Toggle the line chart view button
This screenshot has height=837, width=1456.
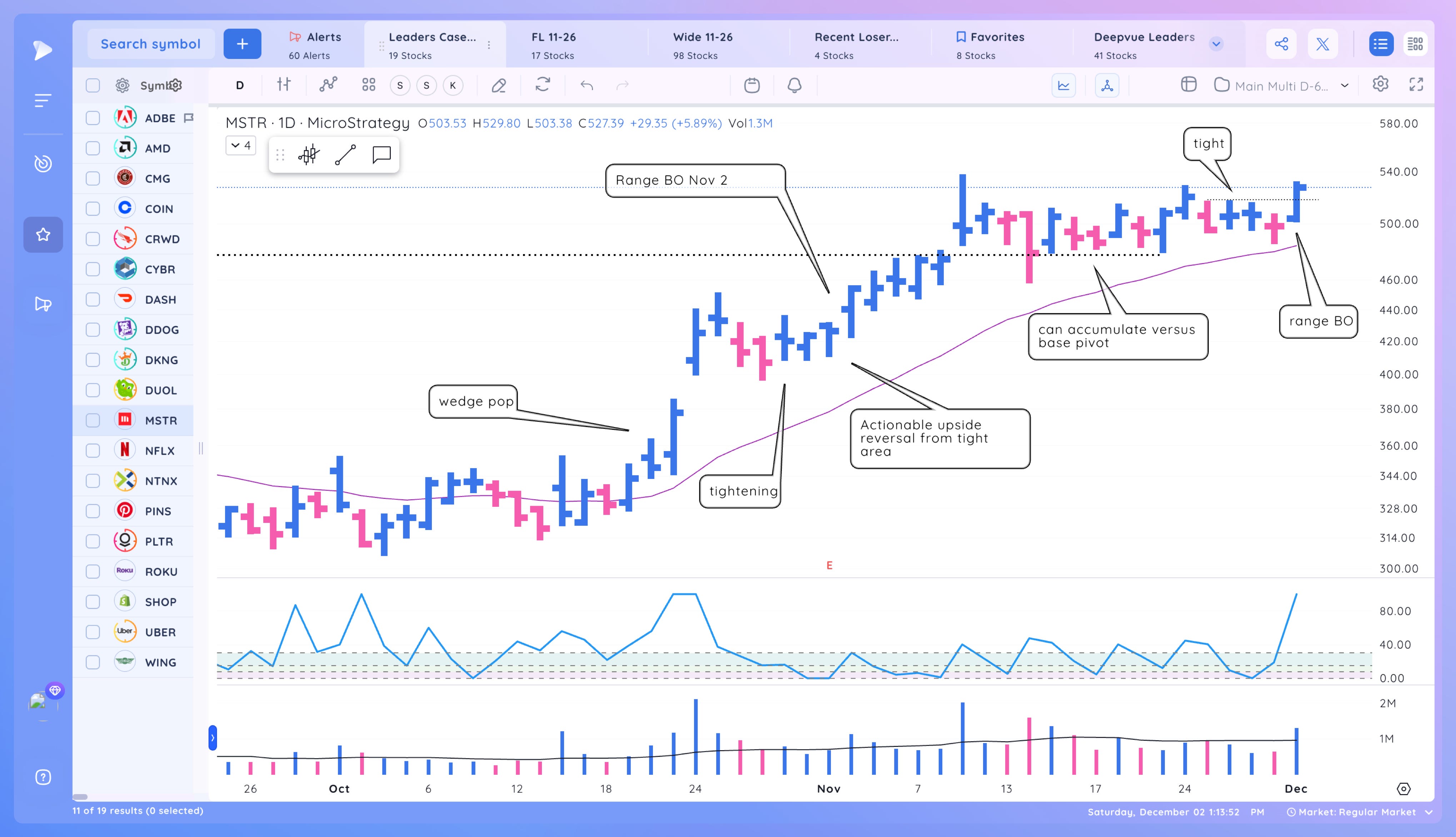[1063, 86]
